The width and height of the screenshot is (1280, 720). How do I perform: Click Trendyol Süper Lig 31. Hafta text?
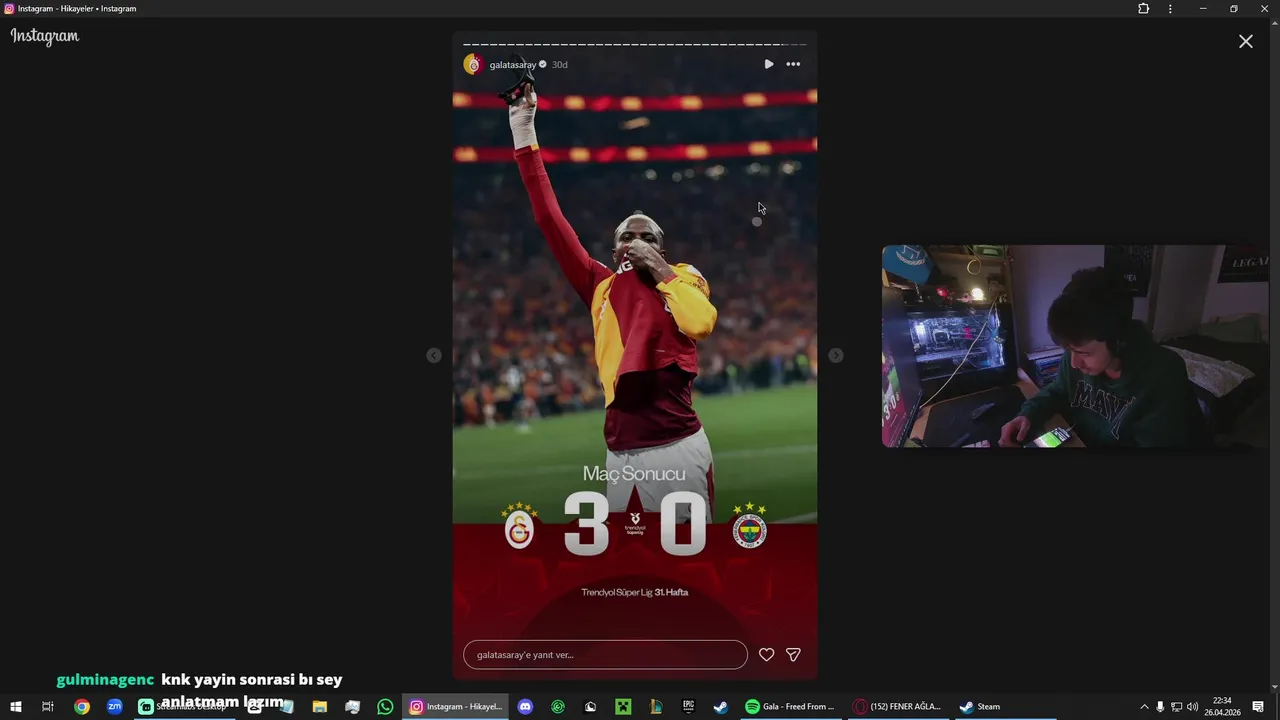pos(634,592)
